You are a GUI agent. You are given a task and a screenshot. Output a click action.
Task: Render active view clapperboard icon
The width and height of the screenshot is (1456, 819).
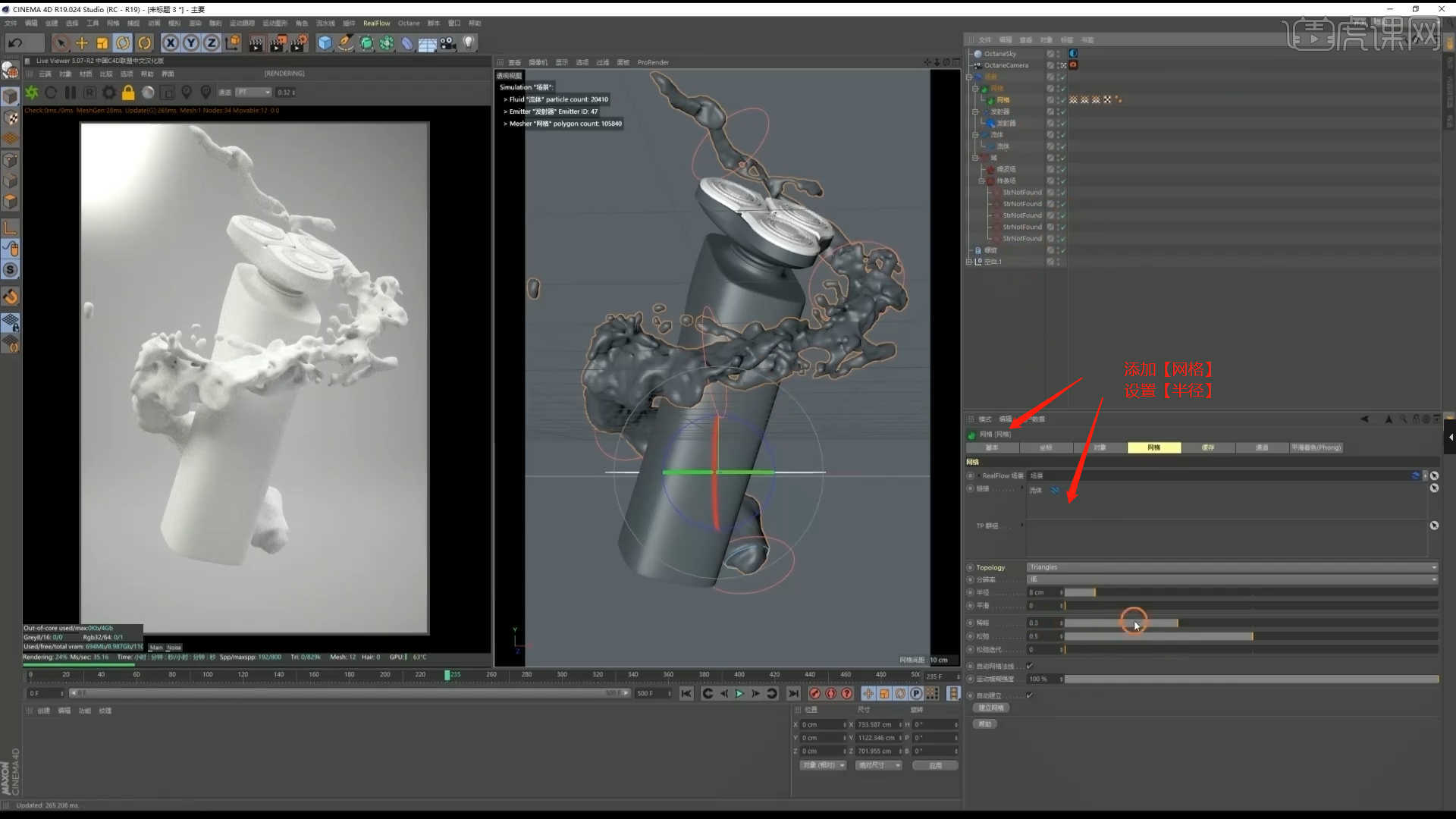tap(256, 43)
